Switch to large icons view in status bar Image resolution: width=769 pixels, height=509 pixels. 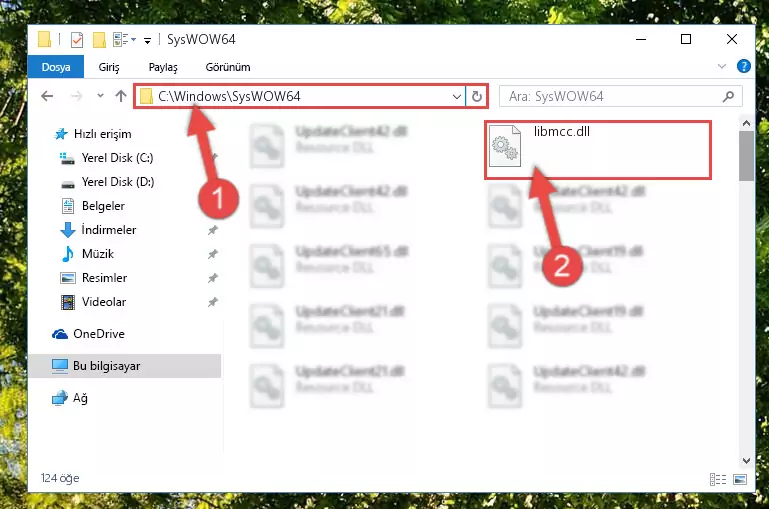pos(740,479)
